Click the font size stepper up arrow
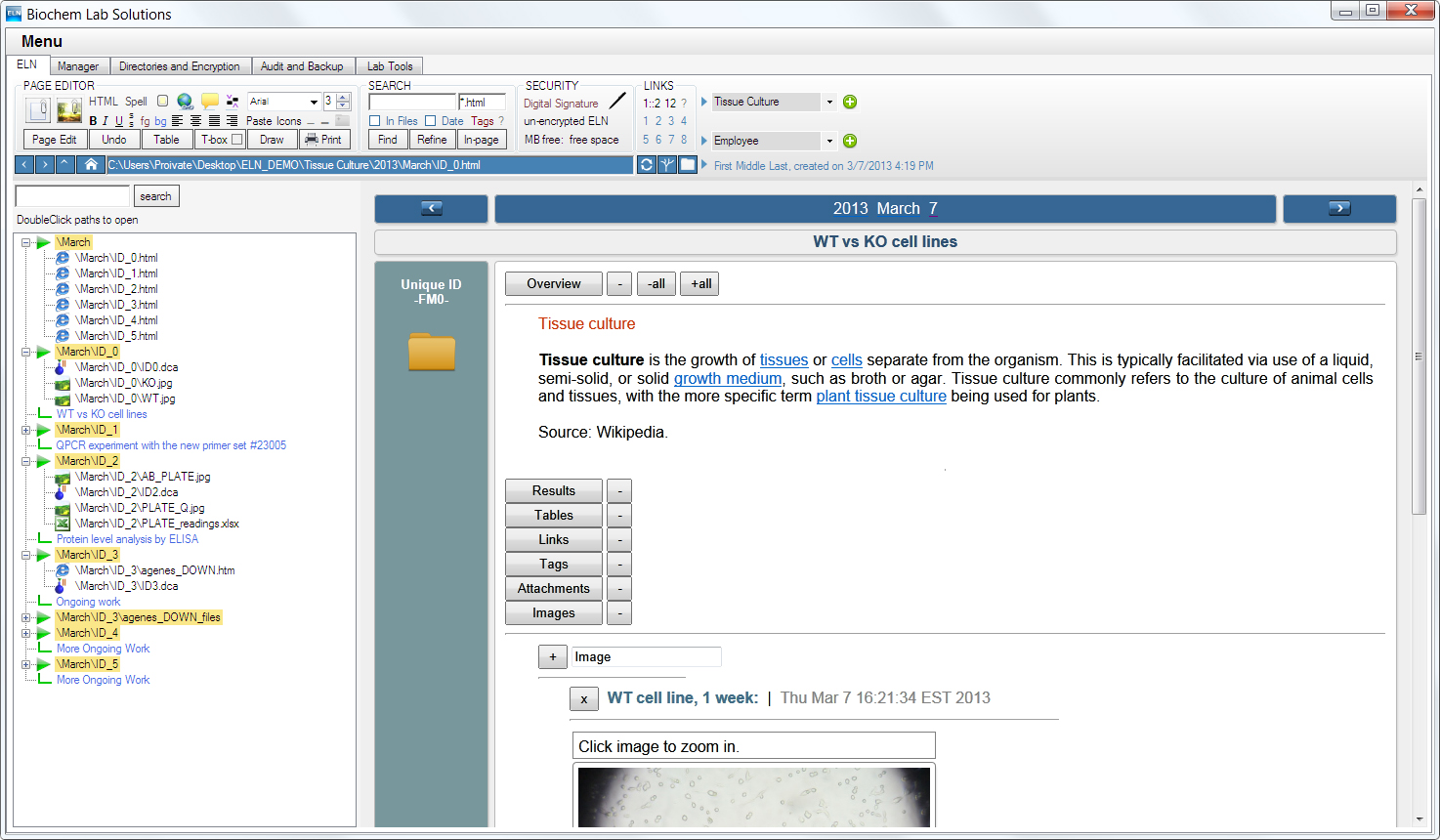 (343, 98)
